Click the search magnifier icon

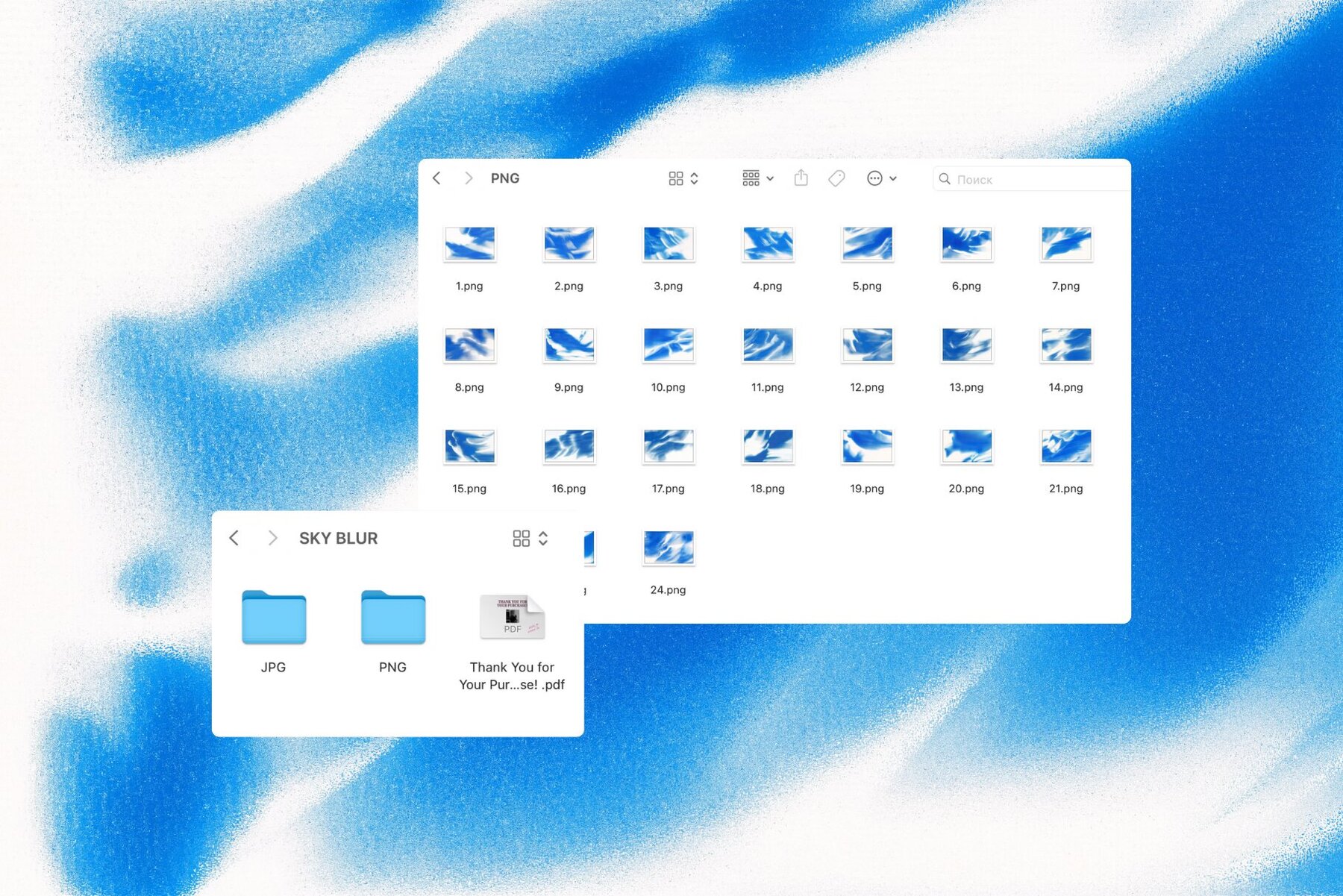click(x=945, y=179)
